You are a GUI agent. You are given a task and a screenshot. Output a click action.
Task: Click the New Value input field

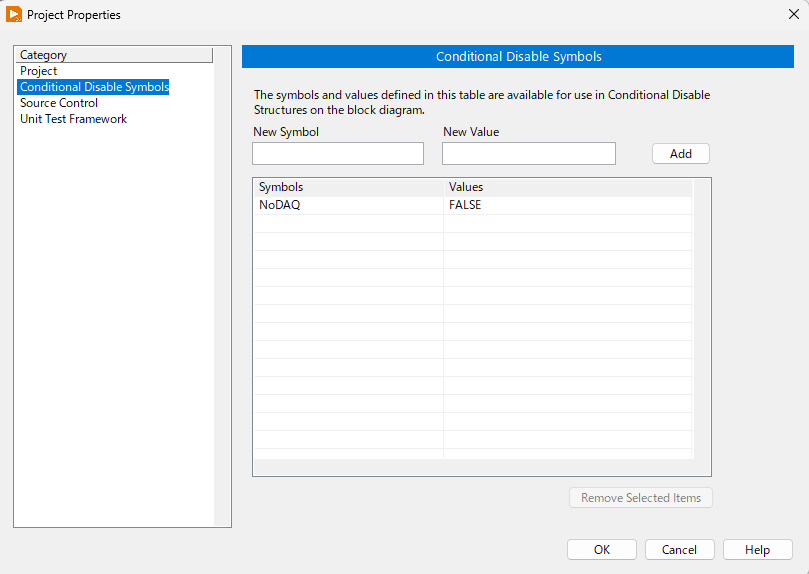pyautogui.click(x=529, y=154)
